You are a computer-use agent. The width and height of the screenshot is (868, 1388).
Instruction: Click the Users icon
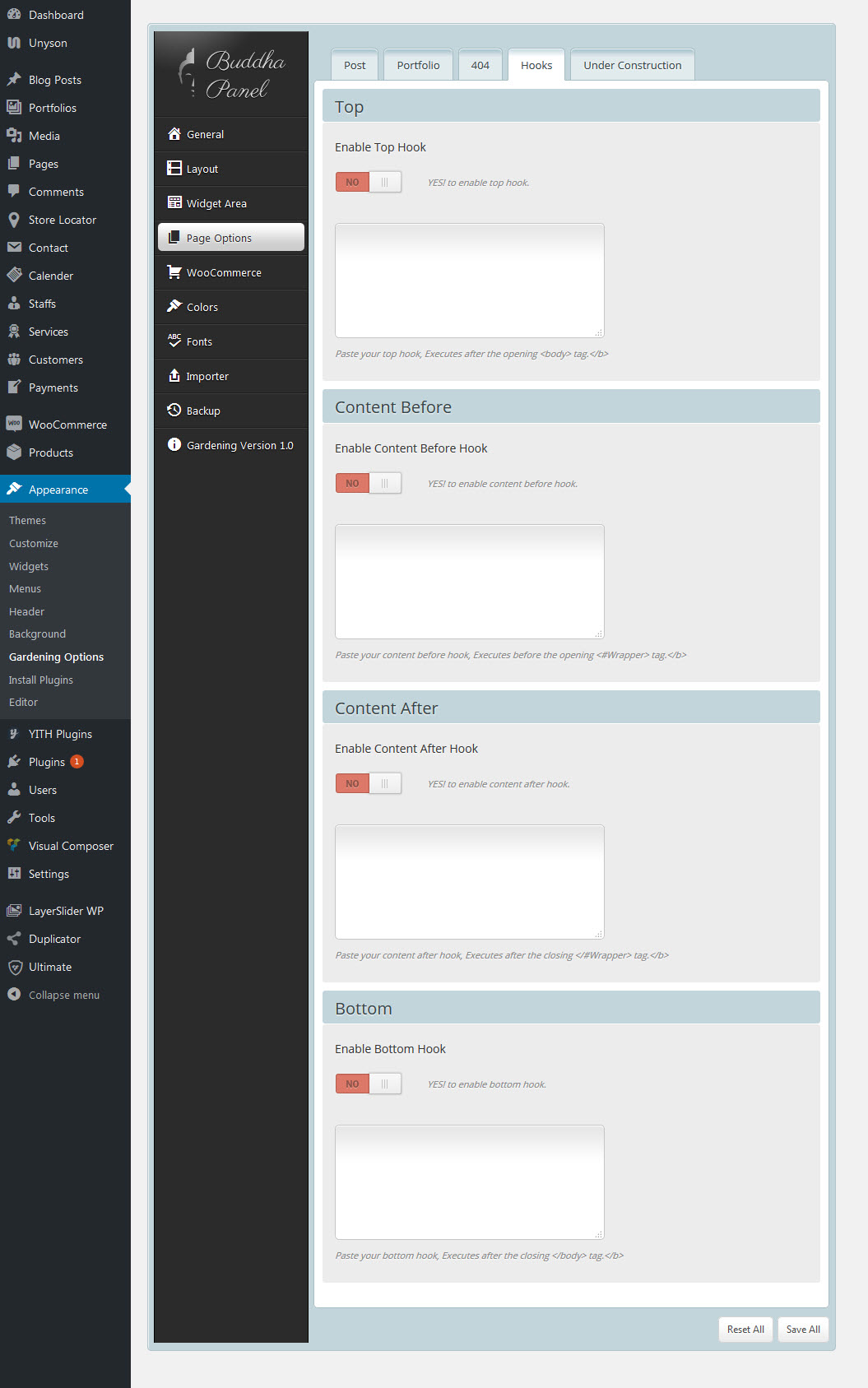[x=14, y=790]
